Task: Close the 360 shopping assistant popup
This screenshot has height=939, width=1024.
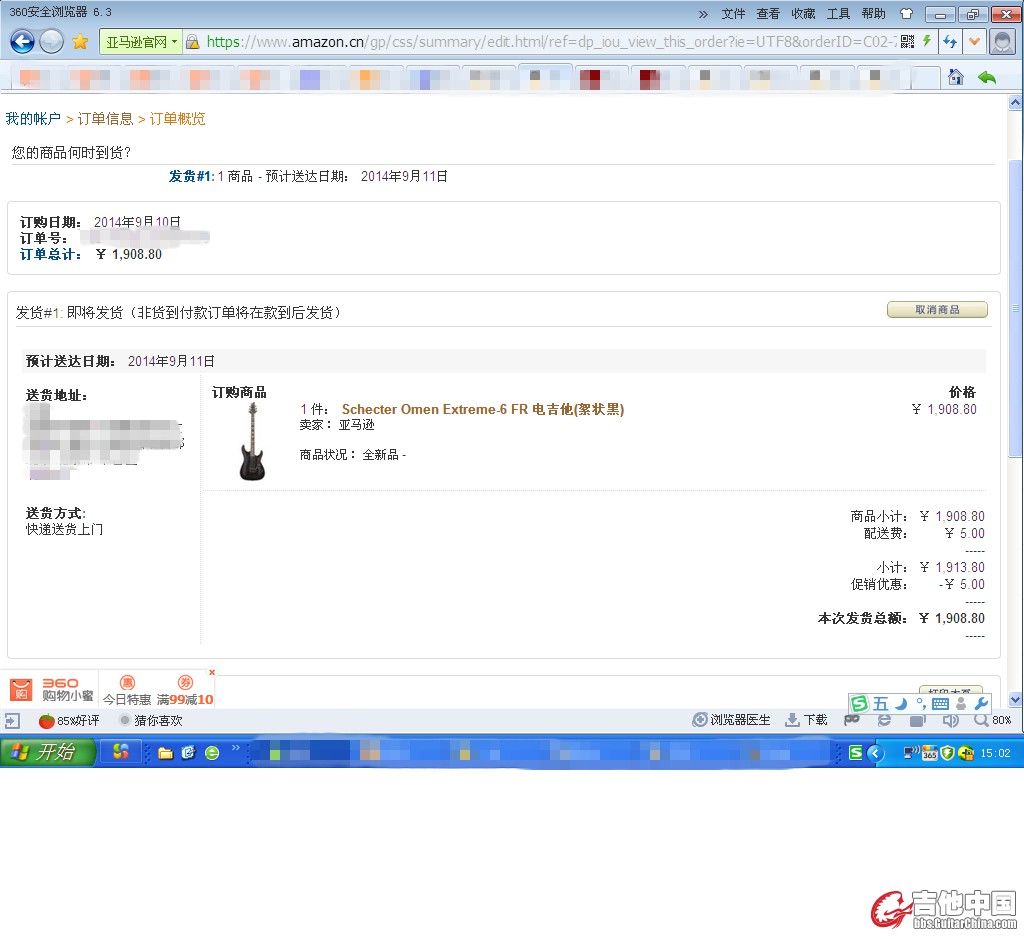Action: [212, 672]
